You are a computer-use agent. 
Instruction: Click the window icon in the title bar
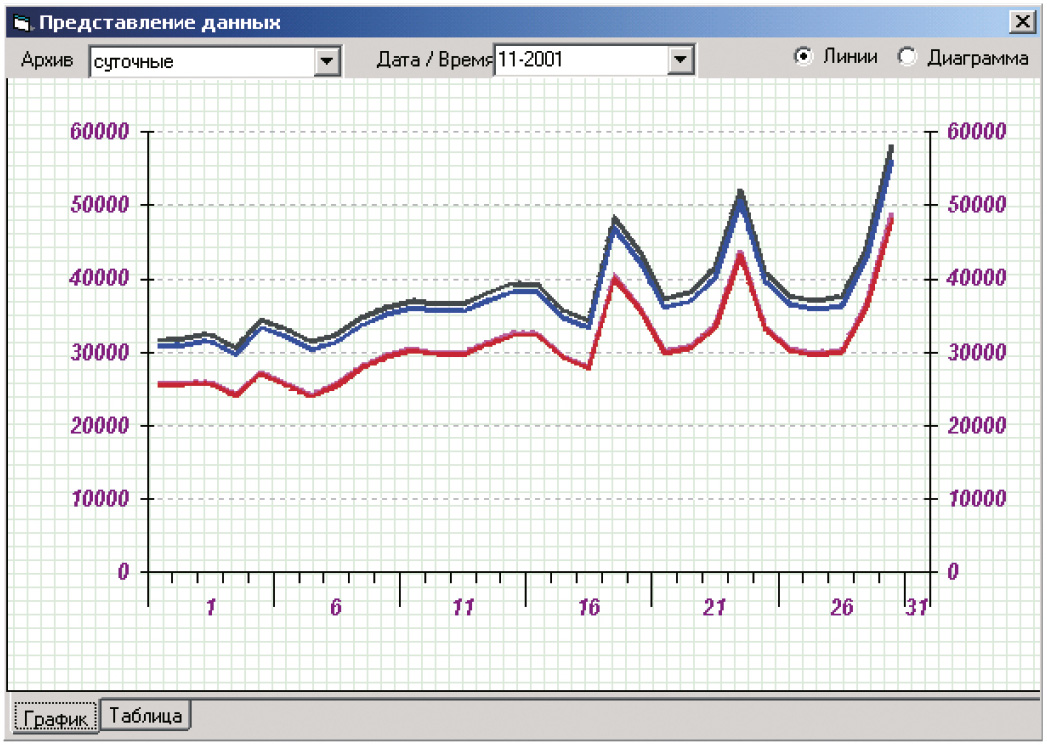[x=21, y=23]
